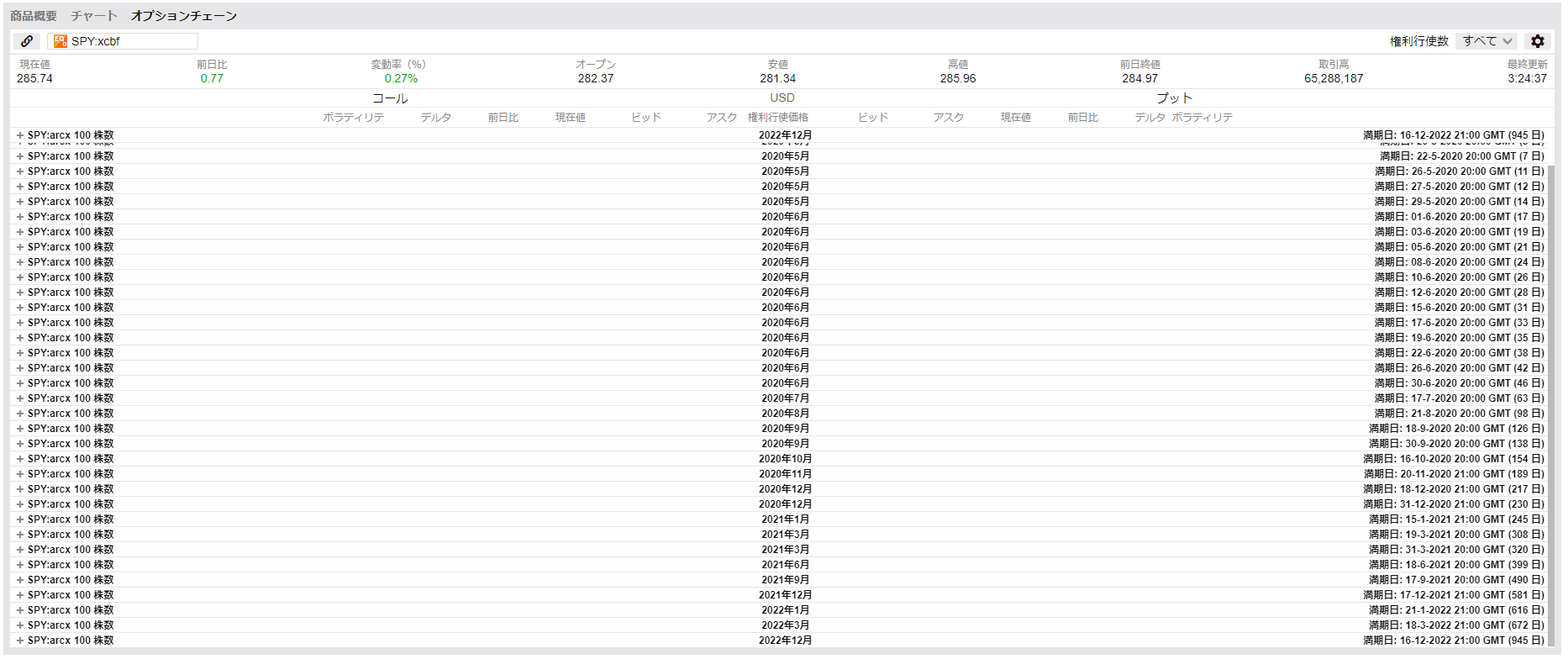Click the link chain icon
Viewport: 1568px width, 659px height.
[27, 41]
